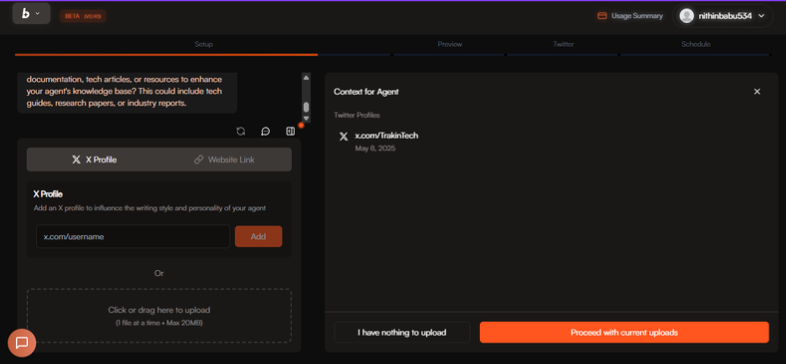Toggle the side panel layout icon

(290, 131)
